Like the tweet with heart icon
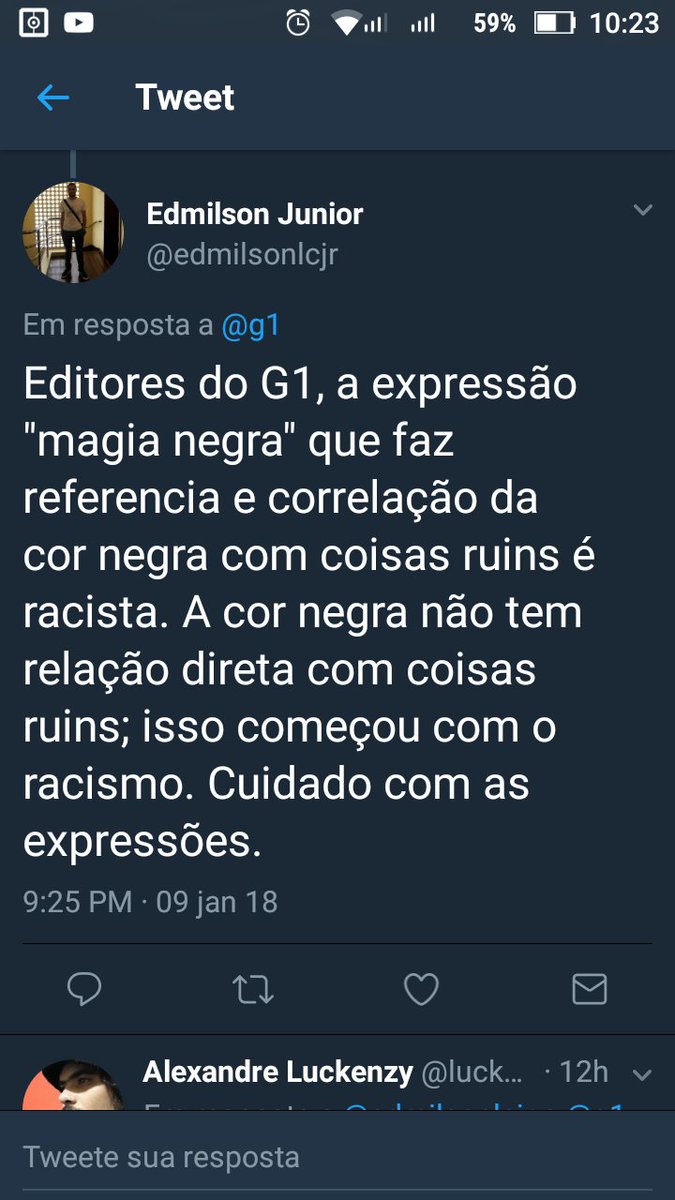The width and height of the screenshot is (675, 1200). click(x=421, y=989)
